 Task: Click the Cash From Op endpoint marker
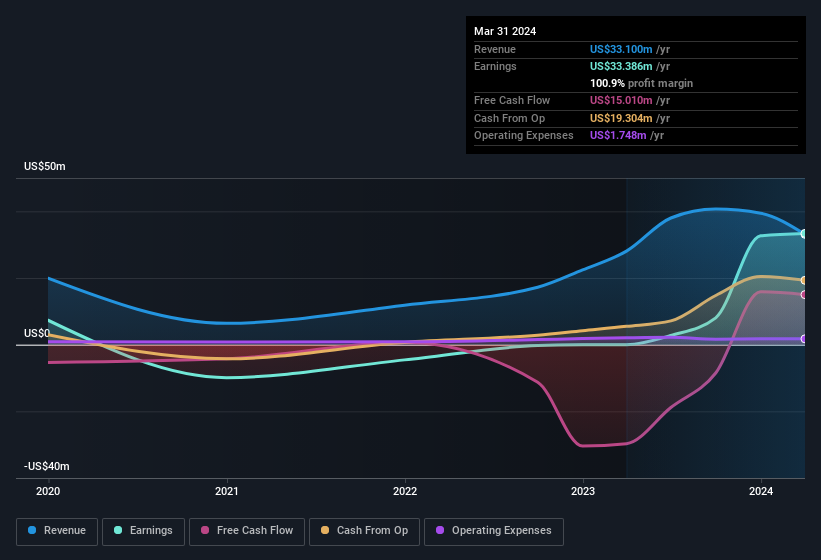tap(804, 281)
